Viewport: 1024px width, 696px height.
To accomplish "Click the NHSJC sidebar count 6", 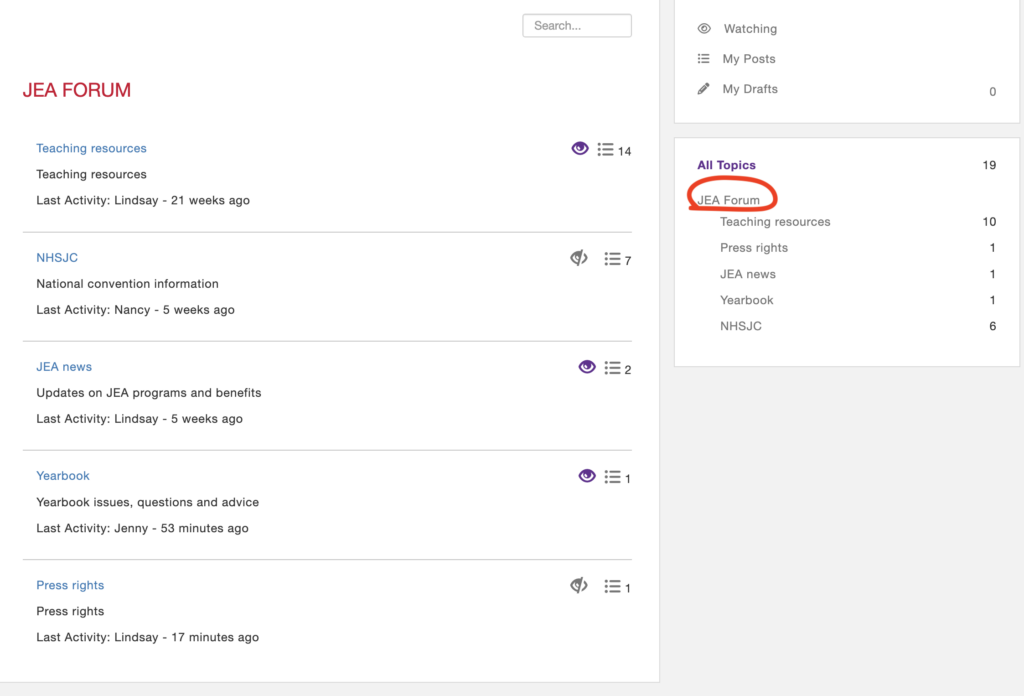I will pyautogui.click(x=992, y=326).
